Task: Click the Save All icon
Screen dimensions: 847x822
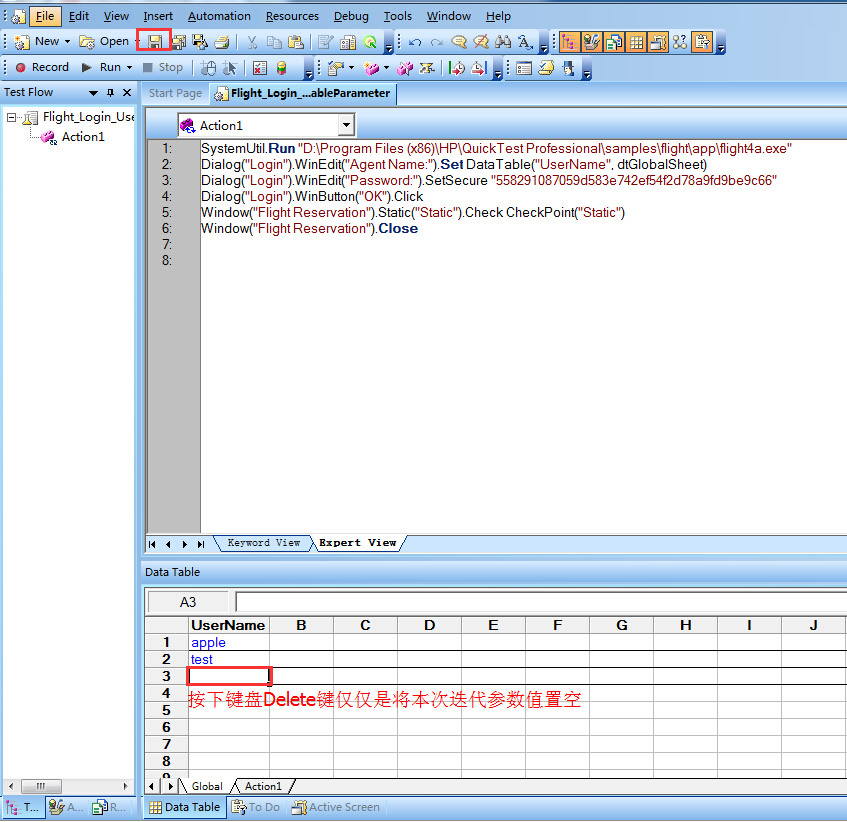Action: pyautogui.click(x=179, y=42)
